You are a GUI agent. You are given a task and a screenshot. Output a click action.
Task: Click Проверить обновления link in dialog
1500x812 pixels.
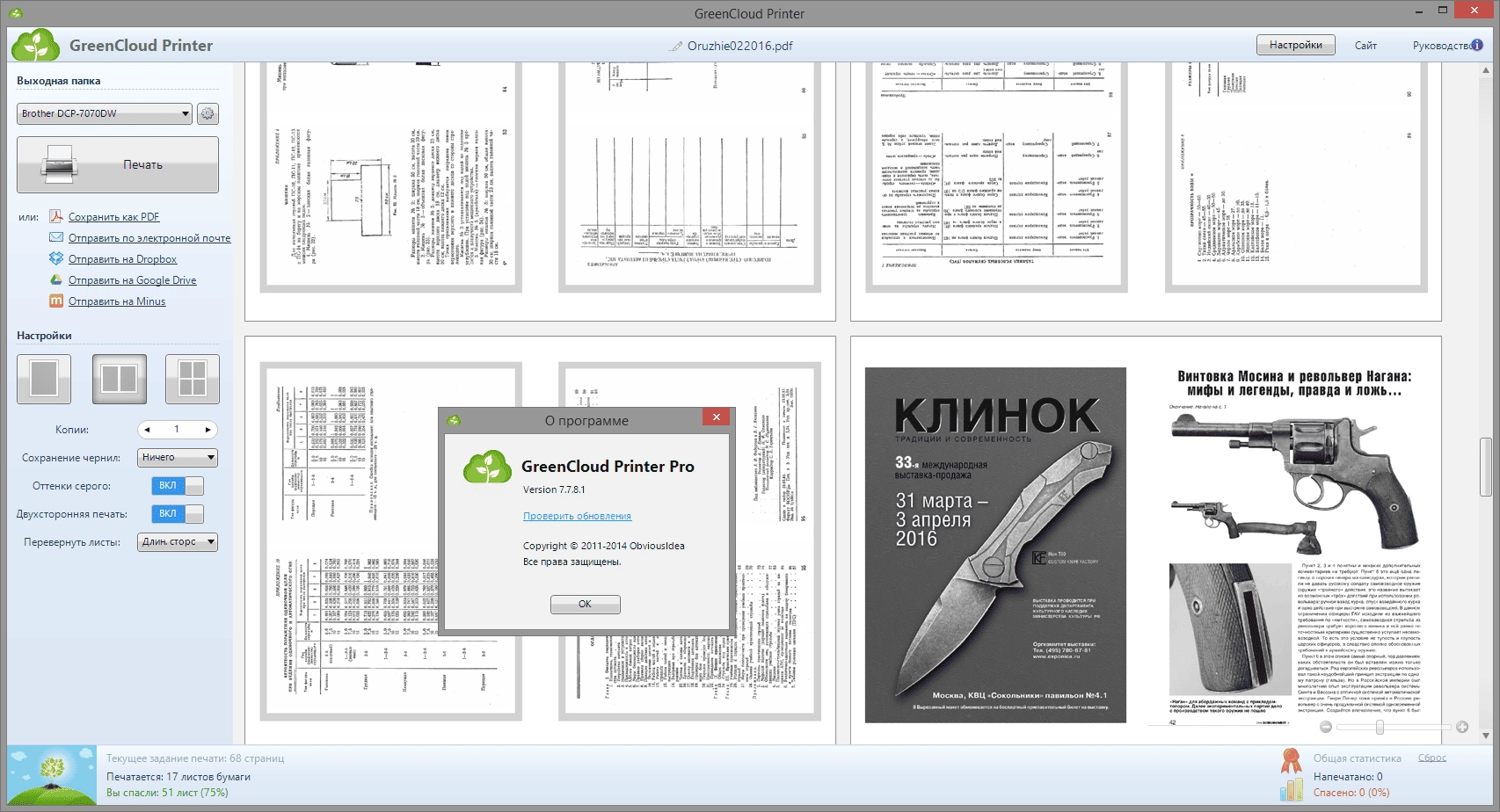tap(577, 516)
